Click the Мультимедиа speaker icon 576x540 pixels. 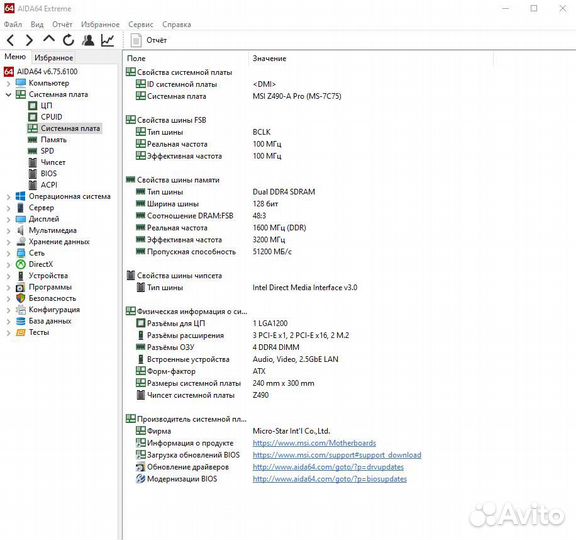(x=21, y=230)
